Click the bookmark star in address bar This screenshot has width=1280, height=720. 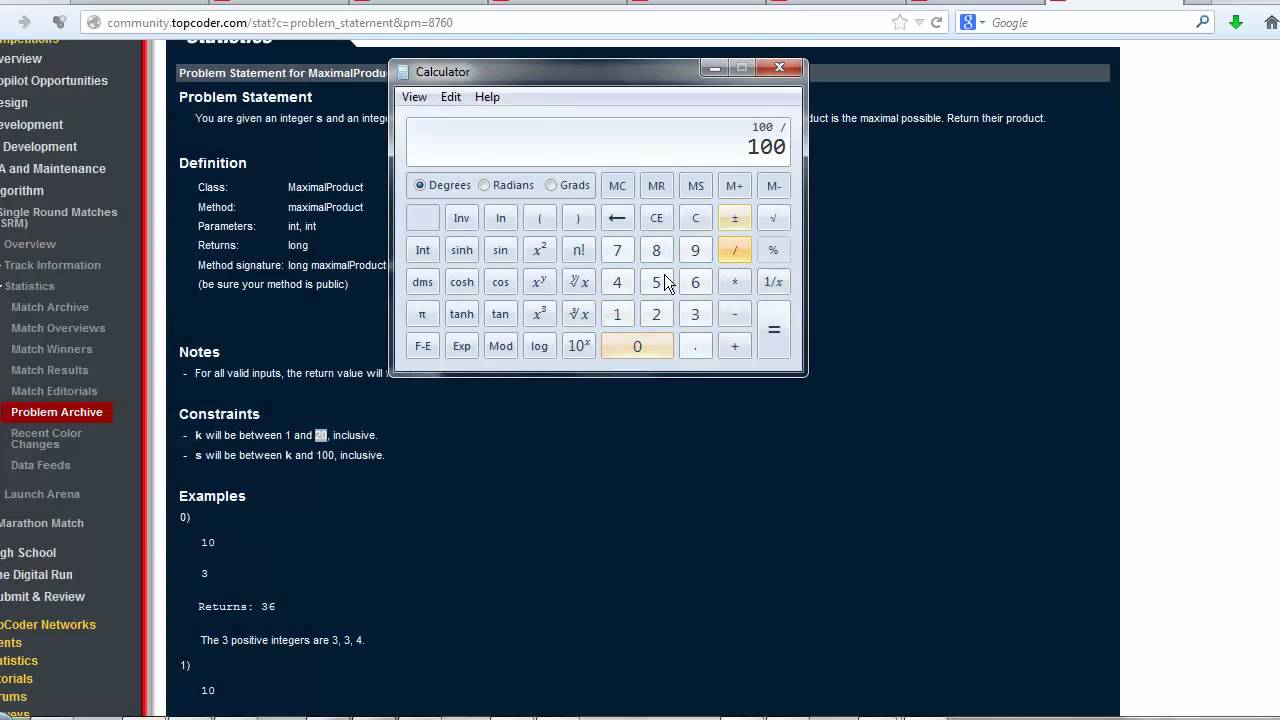pyautogui.click(x=899, y=22)
